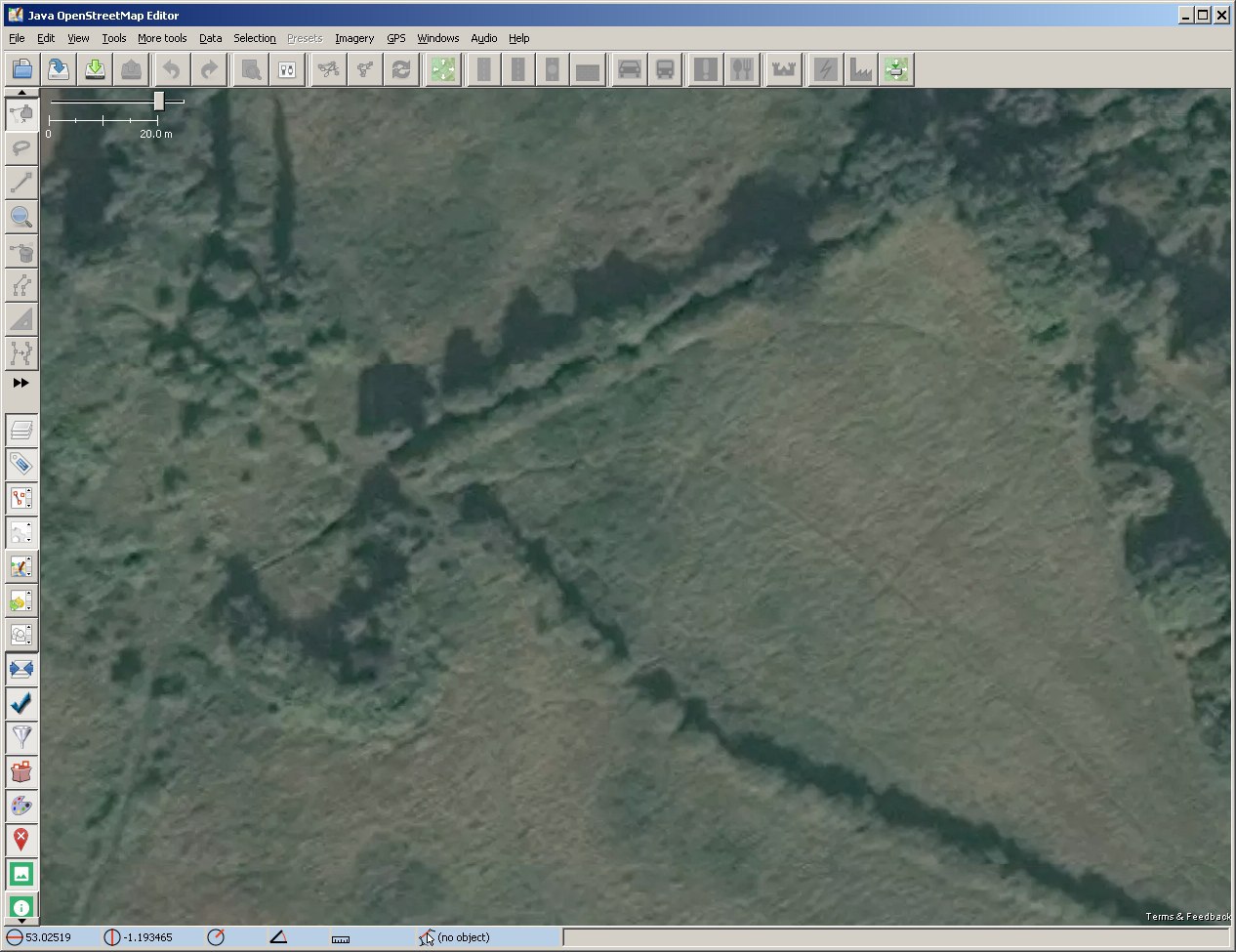Click the green download-along icon at toolbar end

896,69
